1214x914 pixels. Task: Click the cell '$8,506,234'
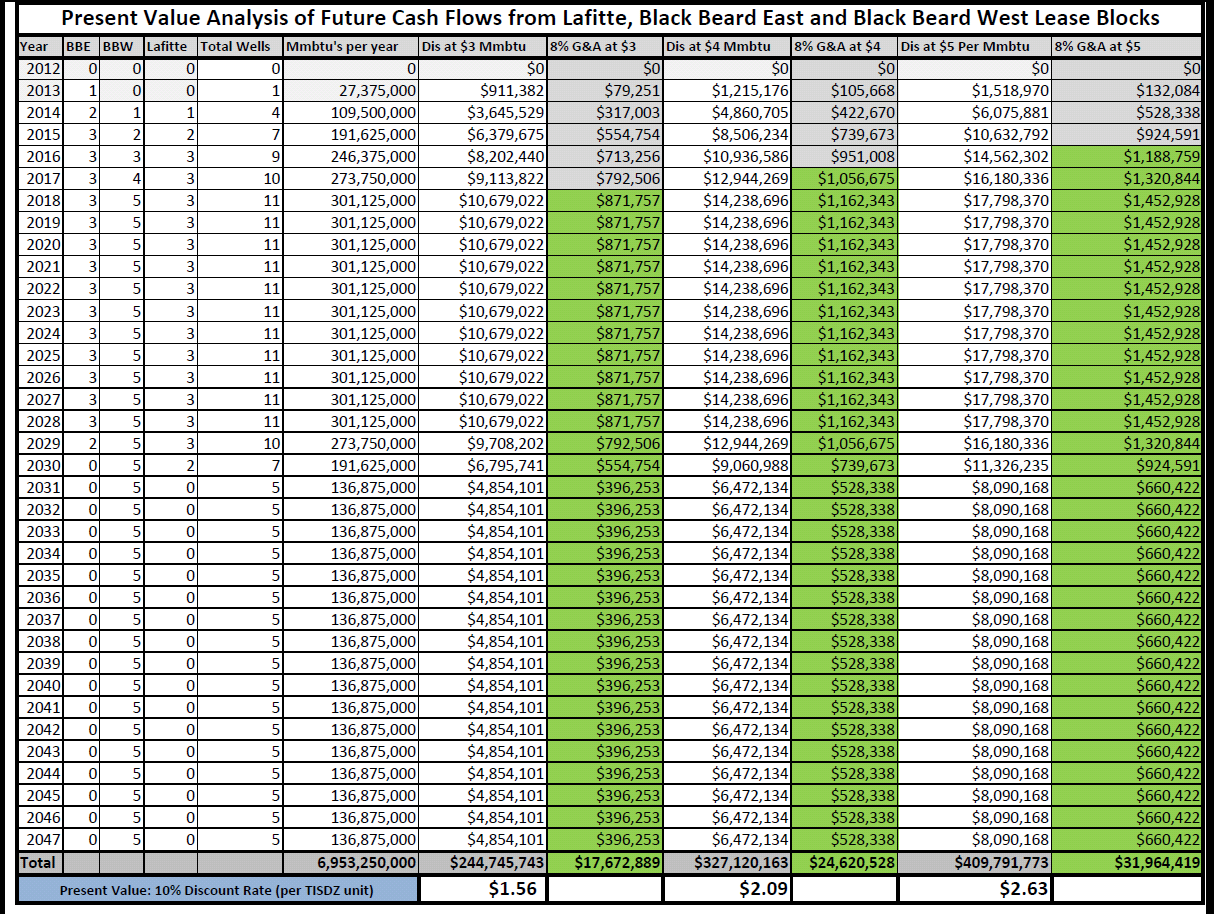[727, 135]
